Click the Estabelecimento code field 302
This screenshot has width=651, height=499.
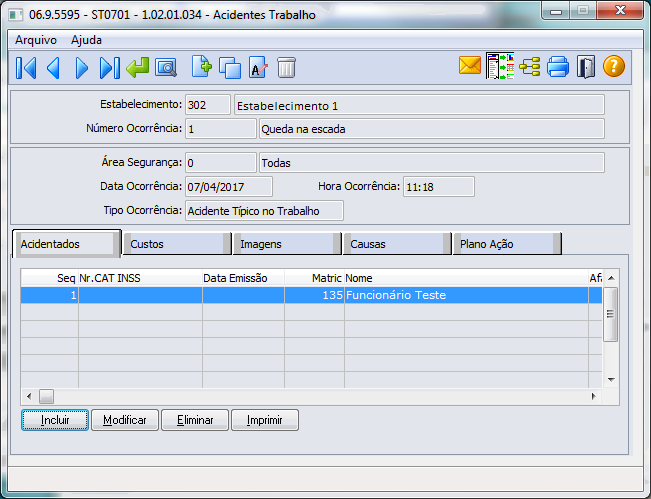pyautogui.click(x=208, y=105)
